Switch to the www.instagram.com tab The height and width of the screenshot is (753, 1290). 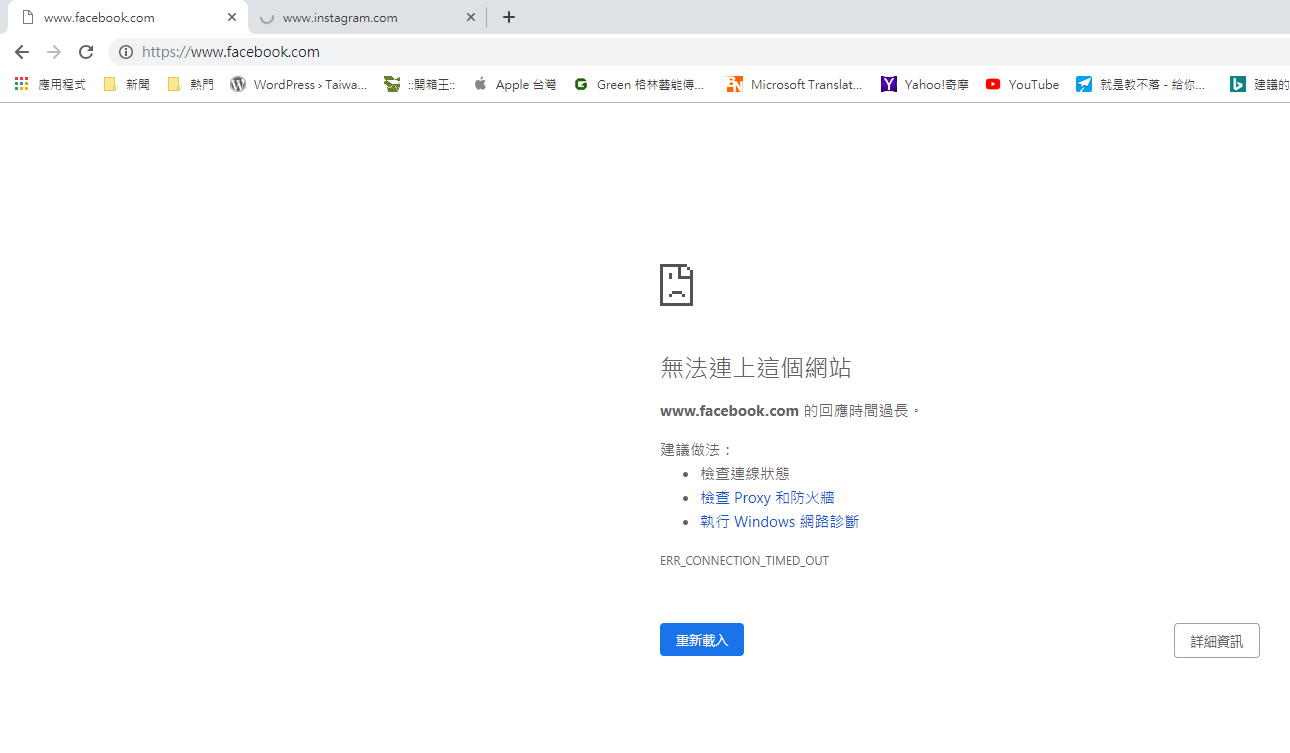pyautogui.click(x=367, y=18)
